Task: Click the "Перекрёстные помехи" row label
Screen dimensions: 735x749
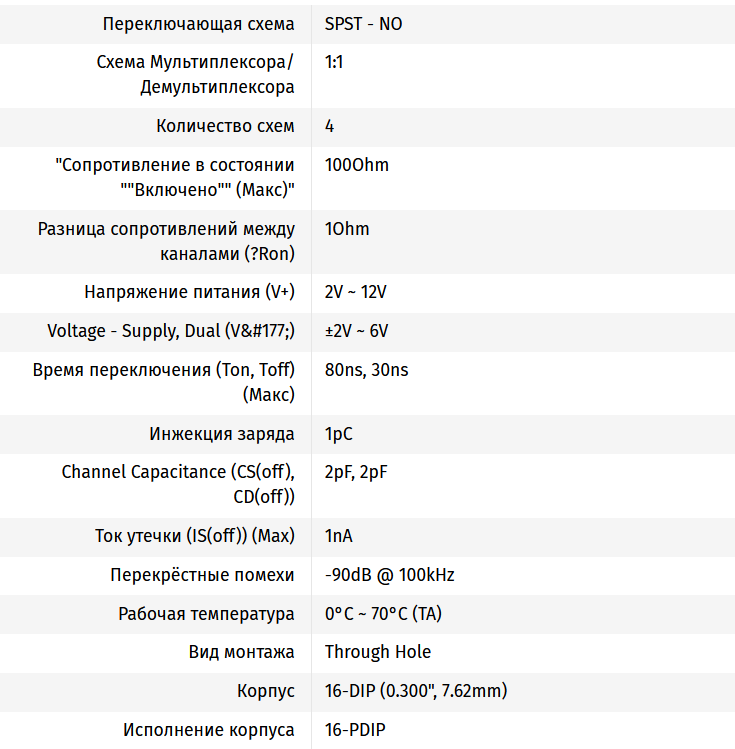Action: click(x=202, y=575)
